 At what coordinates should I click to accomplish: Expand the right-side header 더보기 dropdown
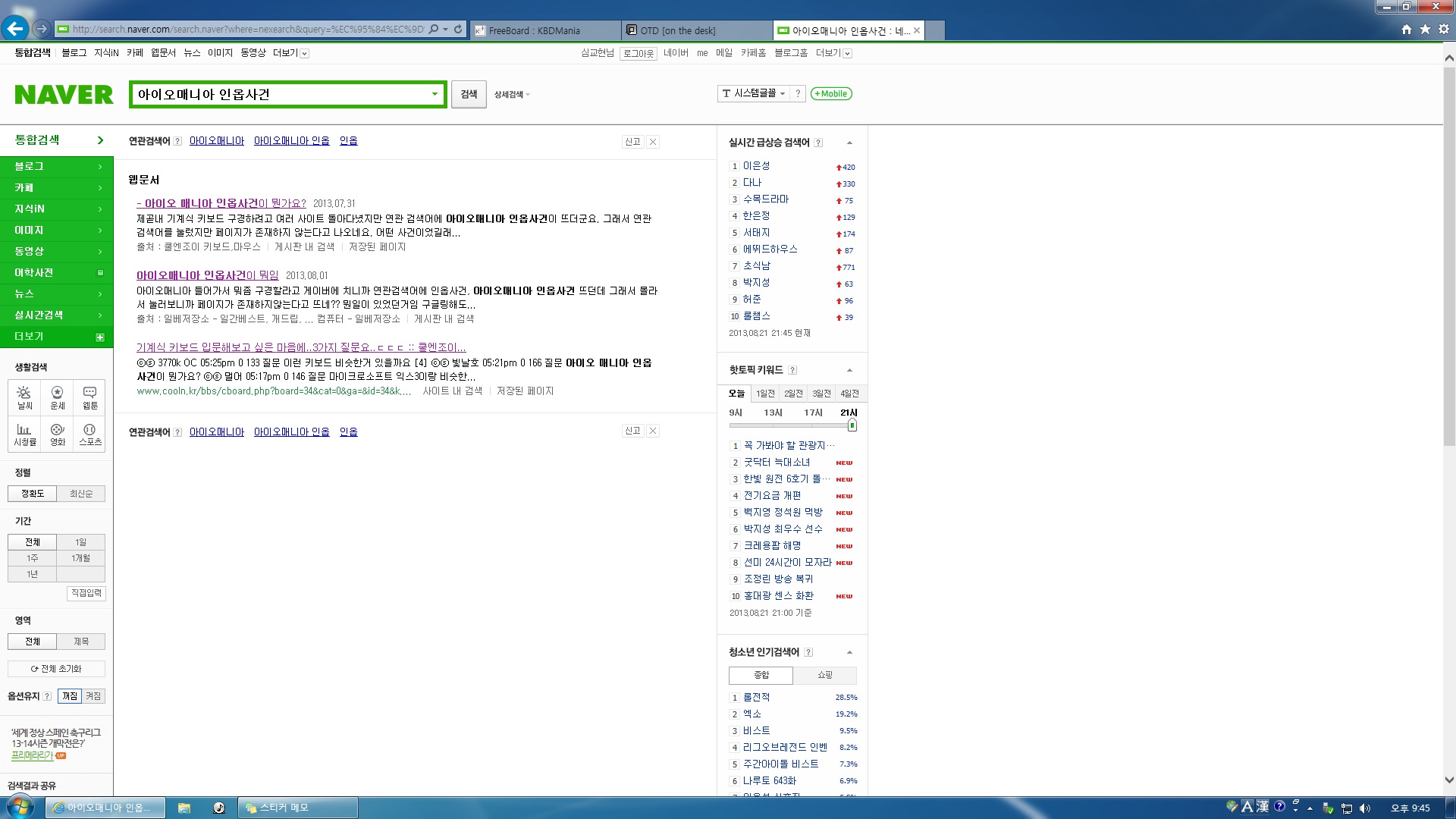click(x=833, y=53)
